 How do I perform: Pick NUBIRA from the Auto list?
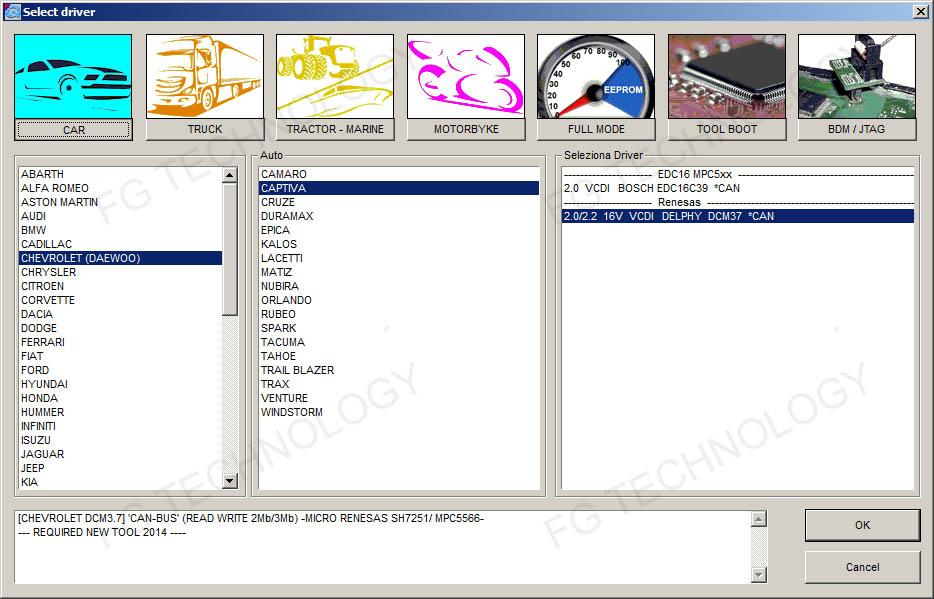coord(399,286)
